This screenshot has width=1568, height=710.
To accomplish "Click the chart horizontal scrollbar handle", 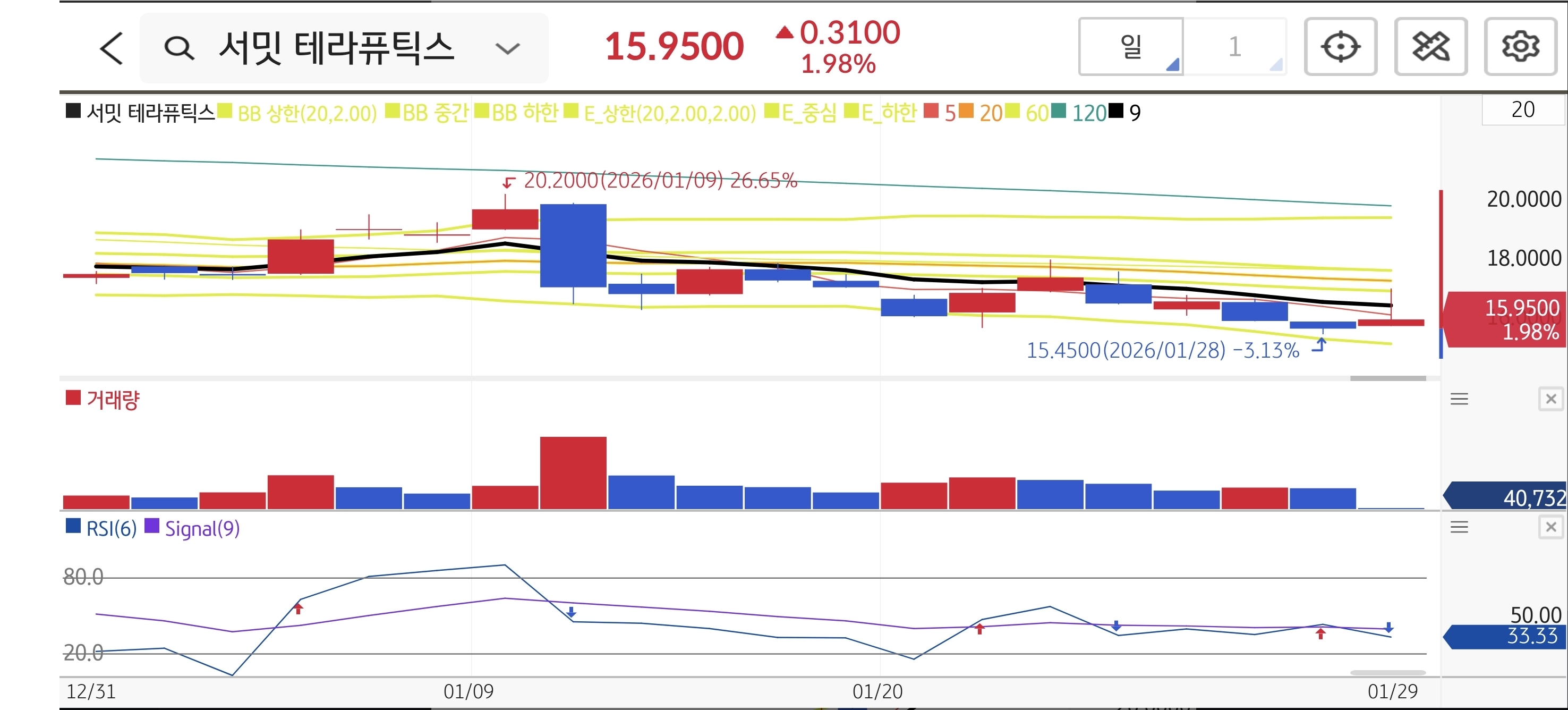I will pyautogui.click(x=1387, y=379).
